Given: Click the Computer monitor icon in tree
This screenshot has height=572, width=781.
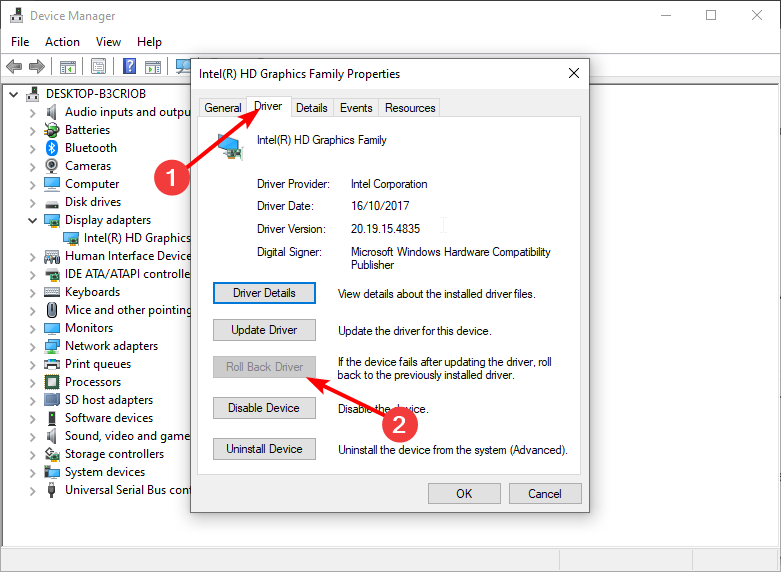Looking at the screenshot, I should point(52,184).
